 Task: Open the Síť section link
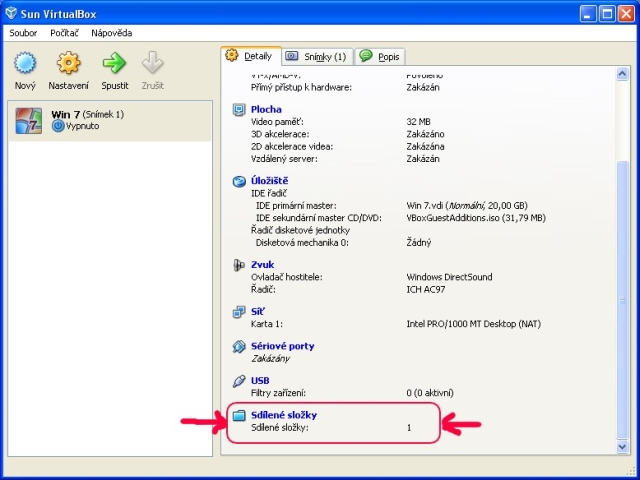pos(258,312)
